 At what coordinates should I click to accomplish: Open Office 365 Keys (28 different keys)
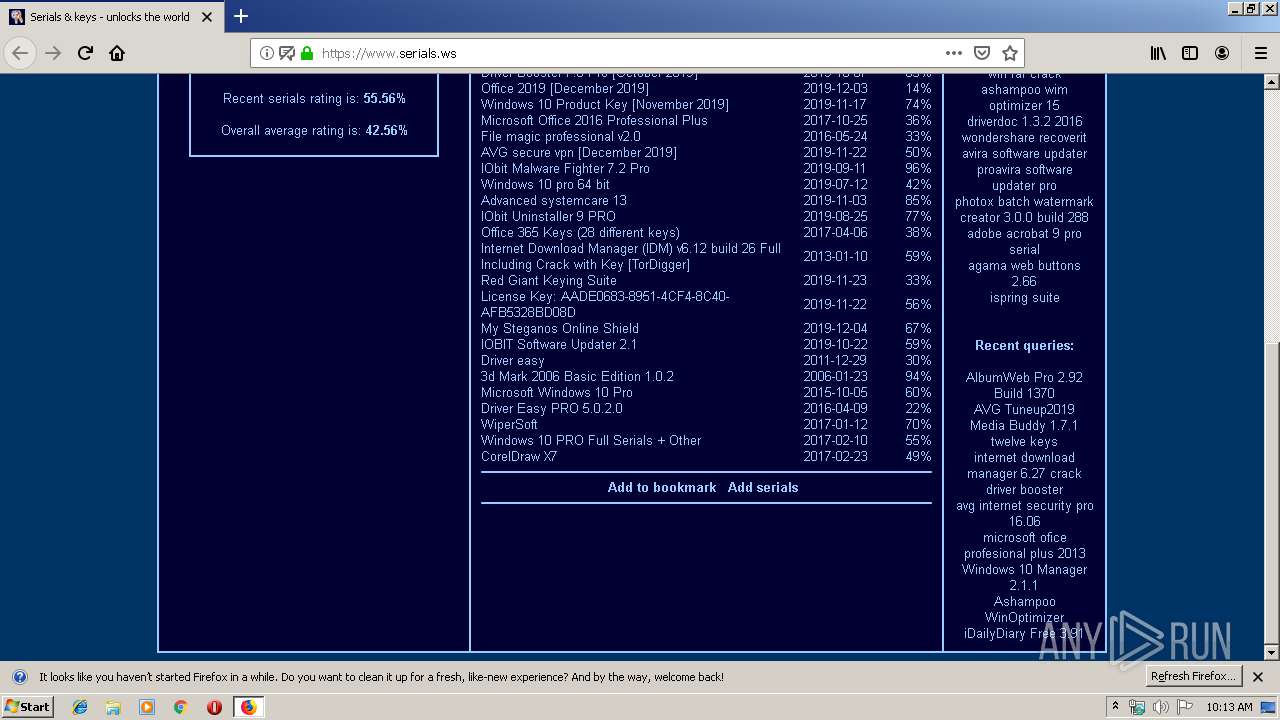[x=580, y=232]
